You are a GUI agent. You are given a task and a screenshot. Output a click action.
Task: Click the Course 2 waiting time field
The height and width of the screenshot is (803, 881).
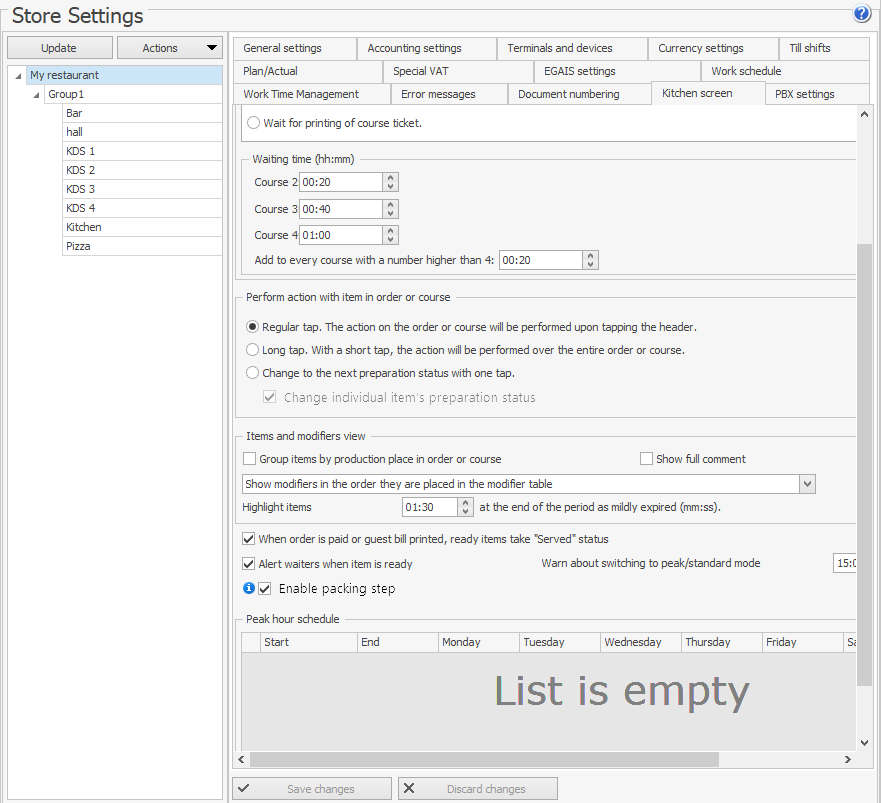(x=340, y=182)
